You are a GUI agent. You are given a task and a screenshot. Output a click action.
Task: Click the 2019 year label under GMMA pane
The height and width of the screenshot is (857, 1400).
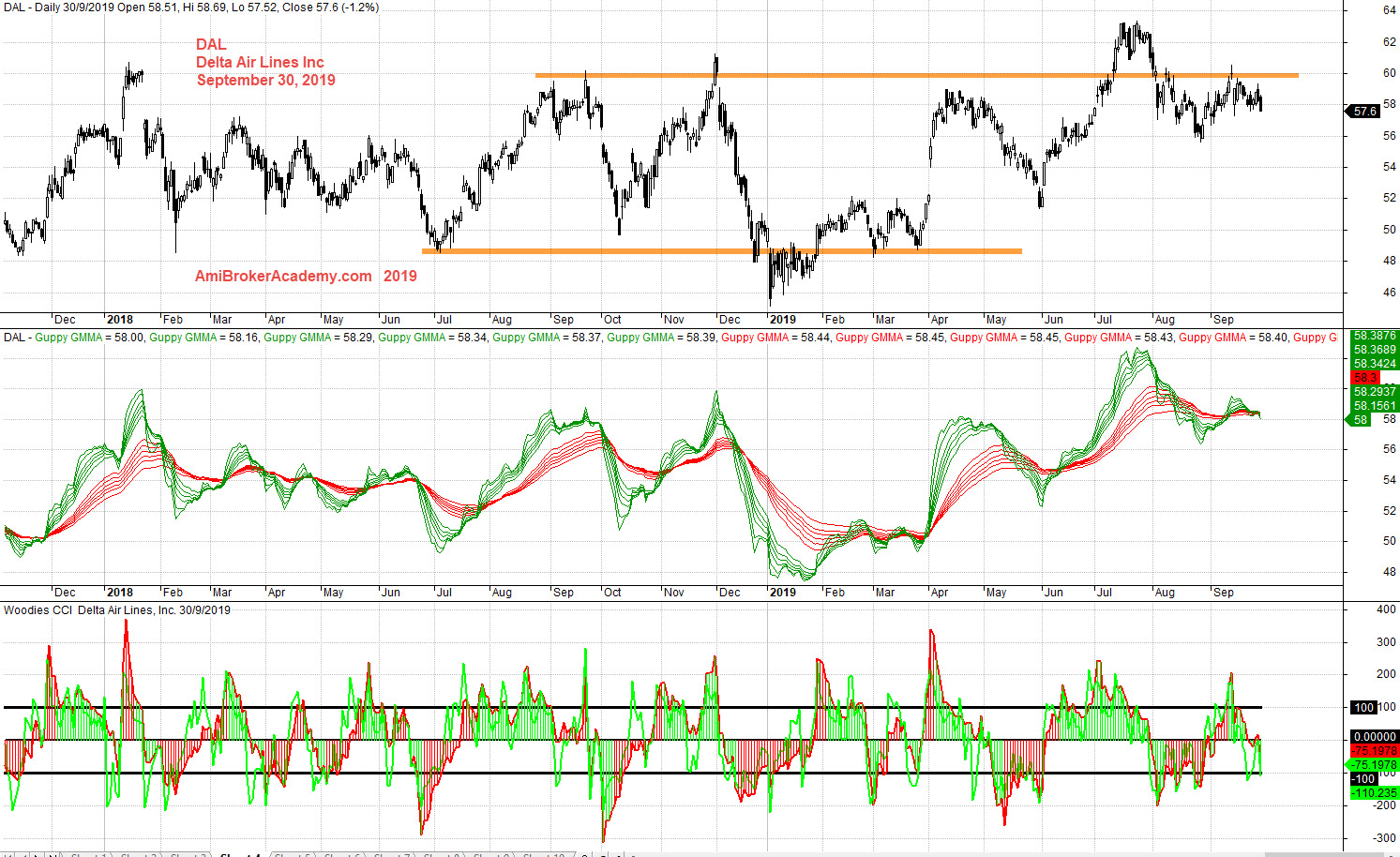point(782,593)
